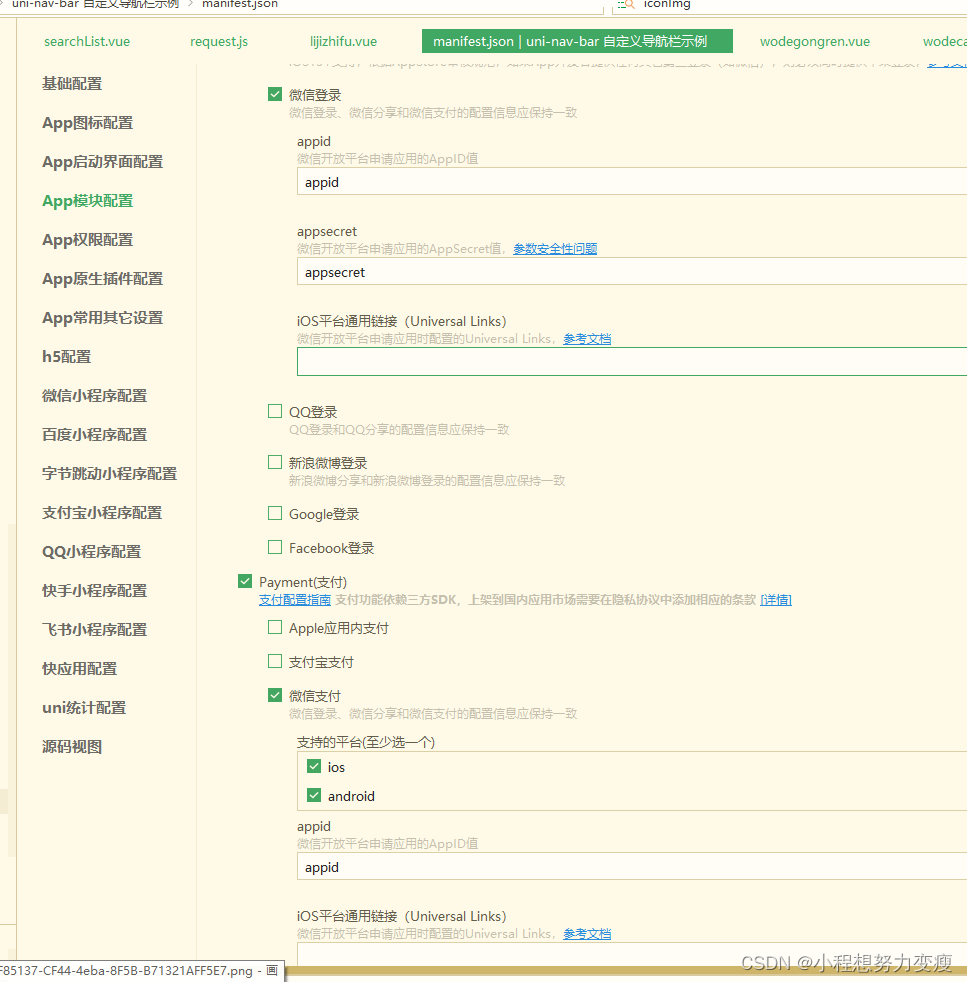Open App原生插件配置 section

point(103,279)
